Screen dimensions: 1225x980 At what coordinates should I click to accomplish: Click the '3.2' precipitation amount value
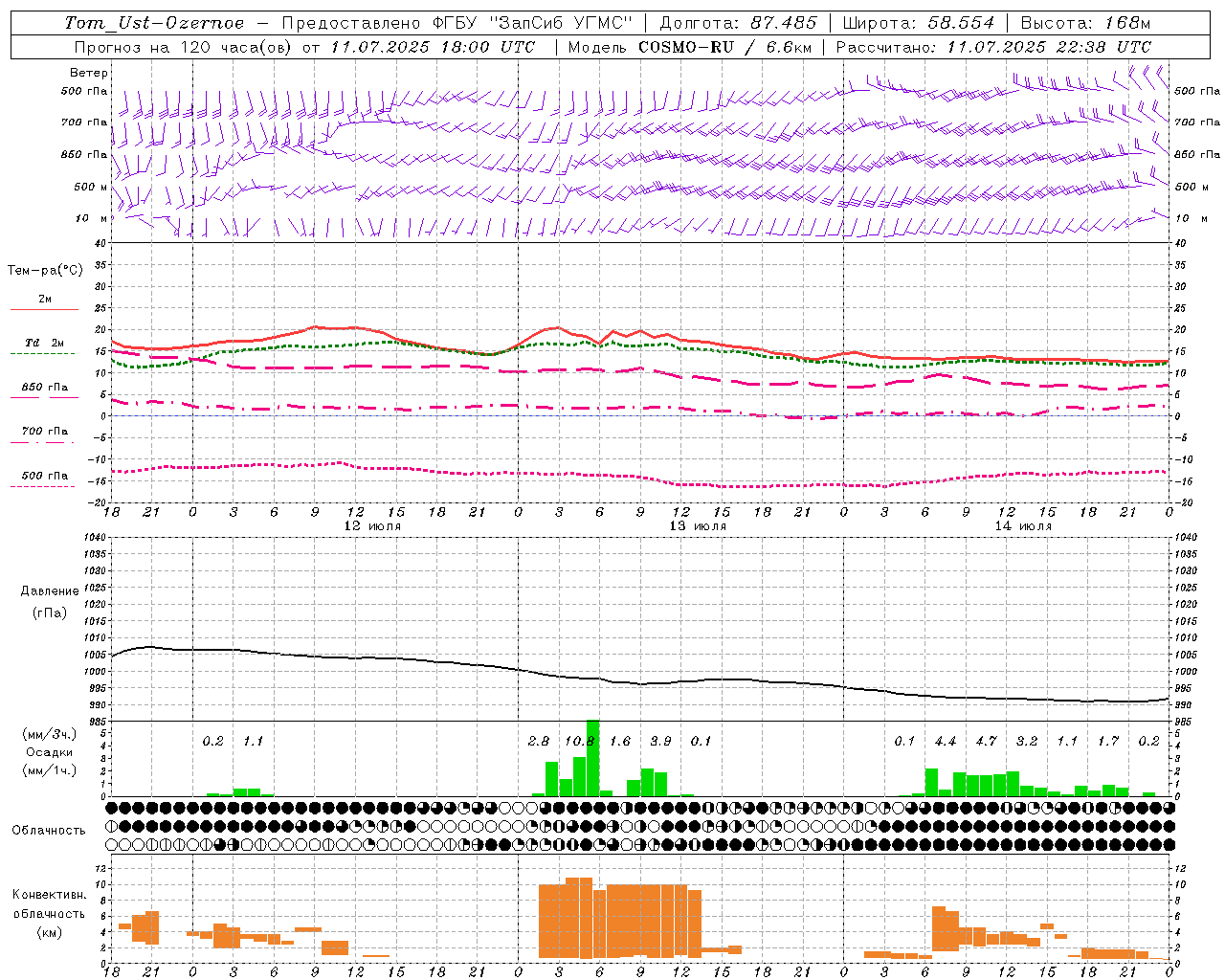point(1027,742)
